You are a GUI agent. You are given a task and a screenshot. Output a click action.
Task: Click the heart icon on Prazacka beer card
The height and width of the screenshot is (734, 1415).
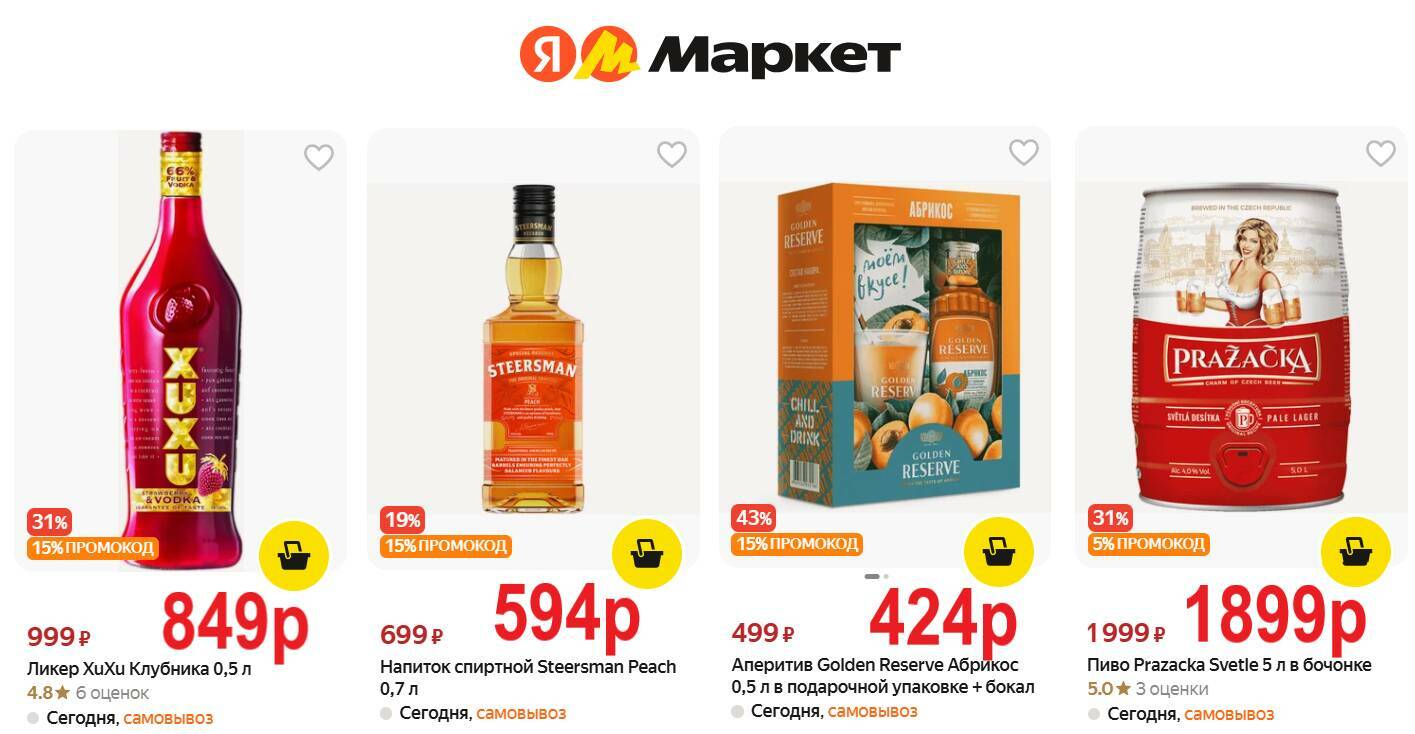(x=1380, y=153)
